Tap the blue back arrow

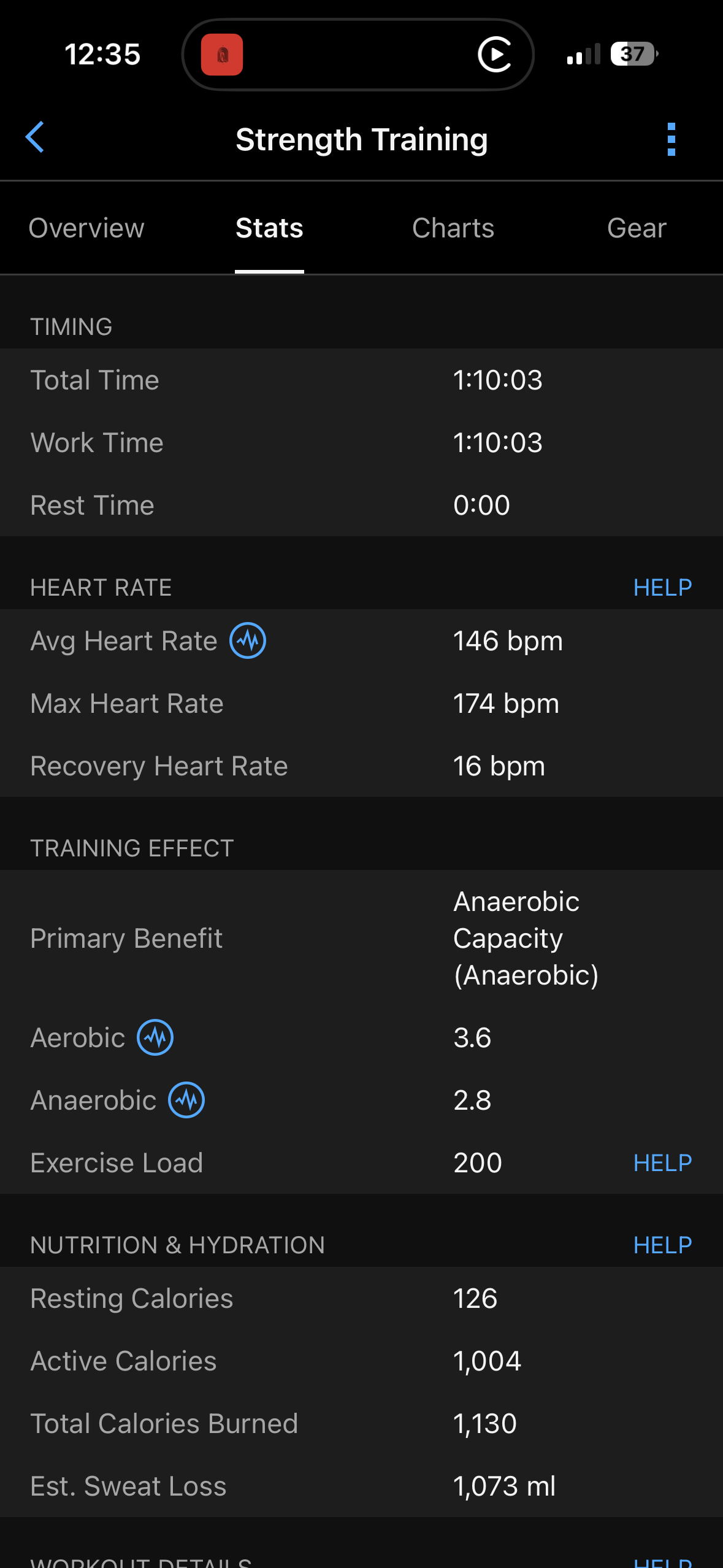[x=36, y=137]
